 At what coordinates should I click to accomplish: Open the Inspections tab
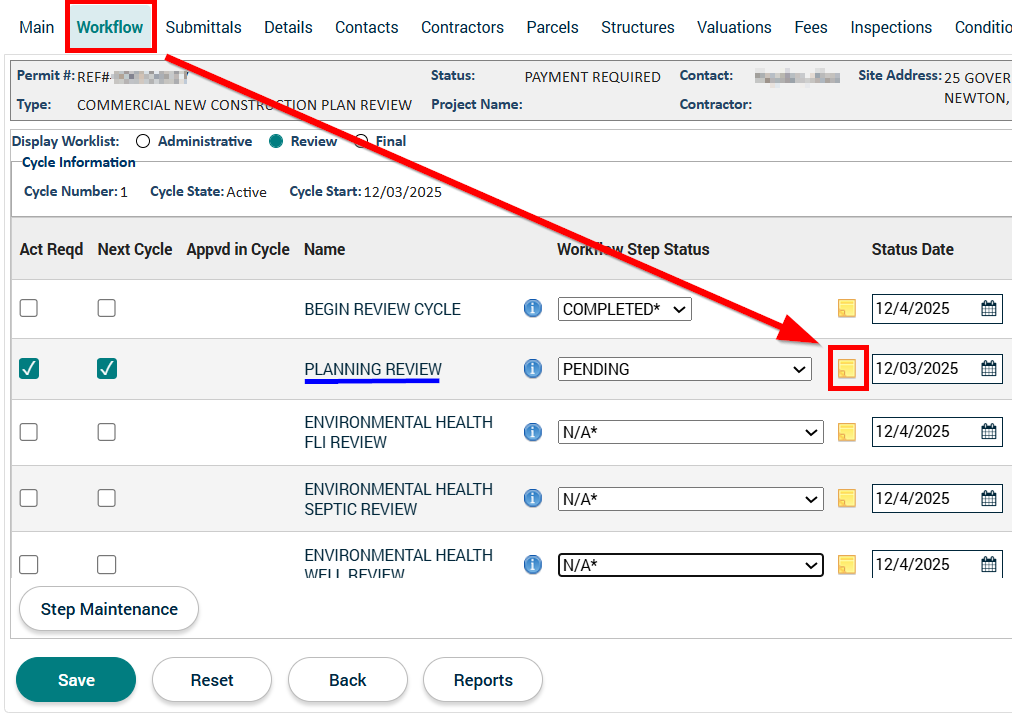click(890, 28)
